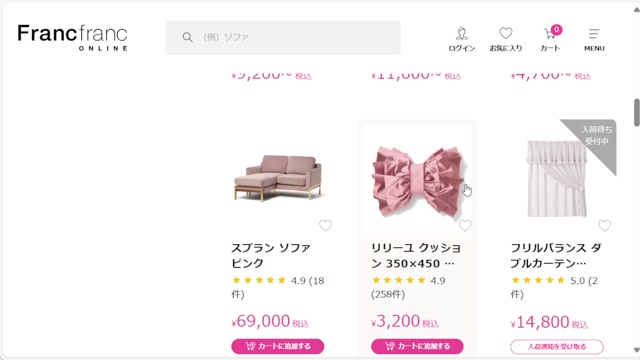Add the ¥69,000 sofa to cart
The image size is (640, 360).
(x=278, y=346)
